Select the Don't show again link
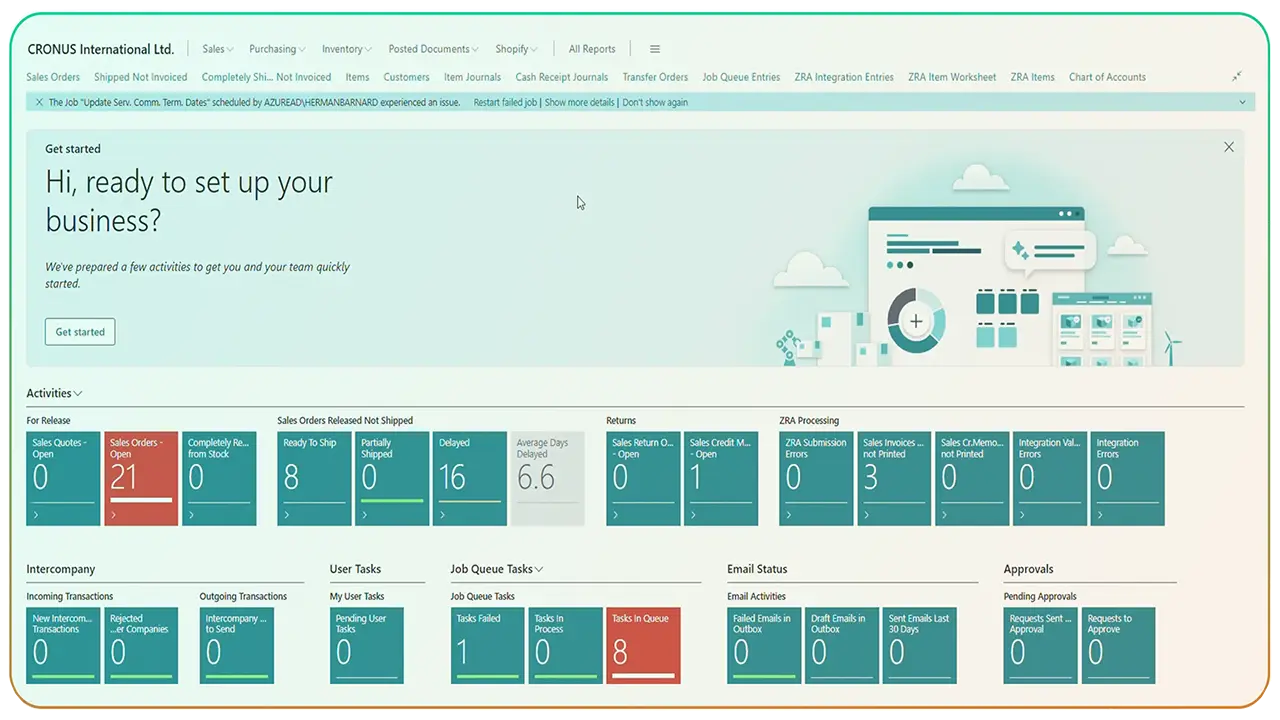The height and width of the screenshot is (720, 1280). [655, 102]
